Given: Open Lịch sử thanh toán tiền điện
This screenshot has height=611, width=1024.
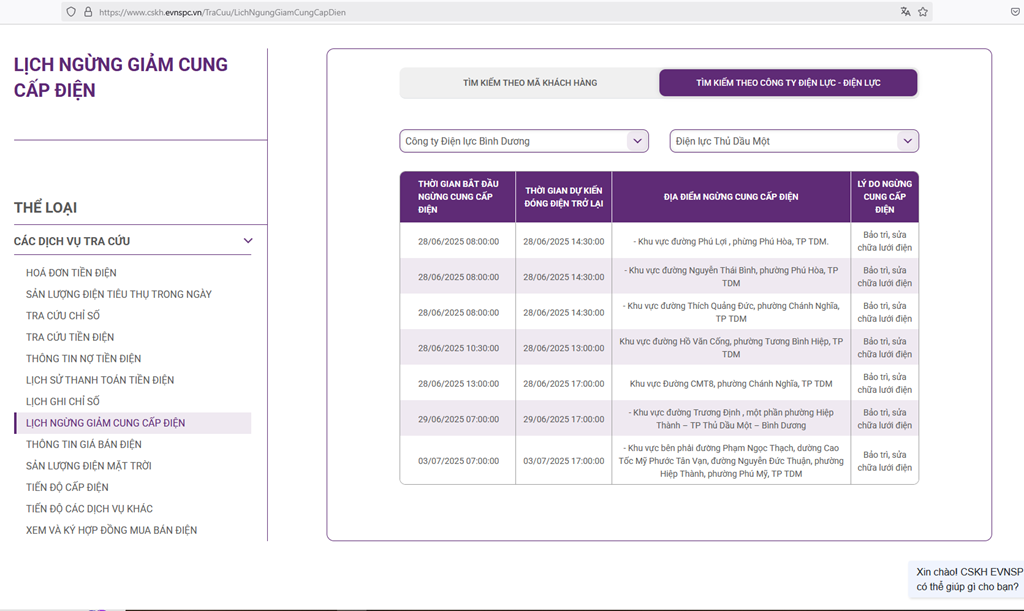Looking at the screenshot, I should pos(100,380).
